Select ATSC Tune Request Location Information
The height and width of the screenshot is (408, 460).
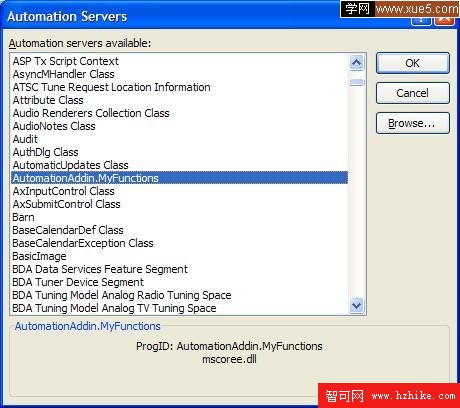[111, 87]
